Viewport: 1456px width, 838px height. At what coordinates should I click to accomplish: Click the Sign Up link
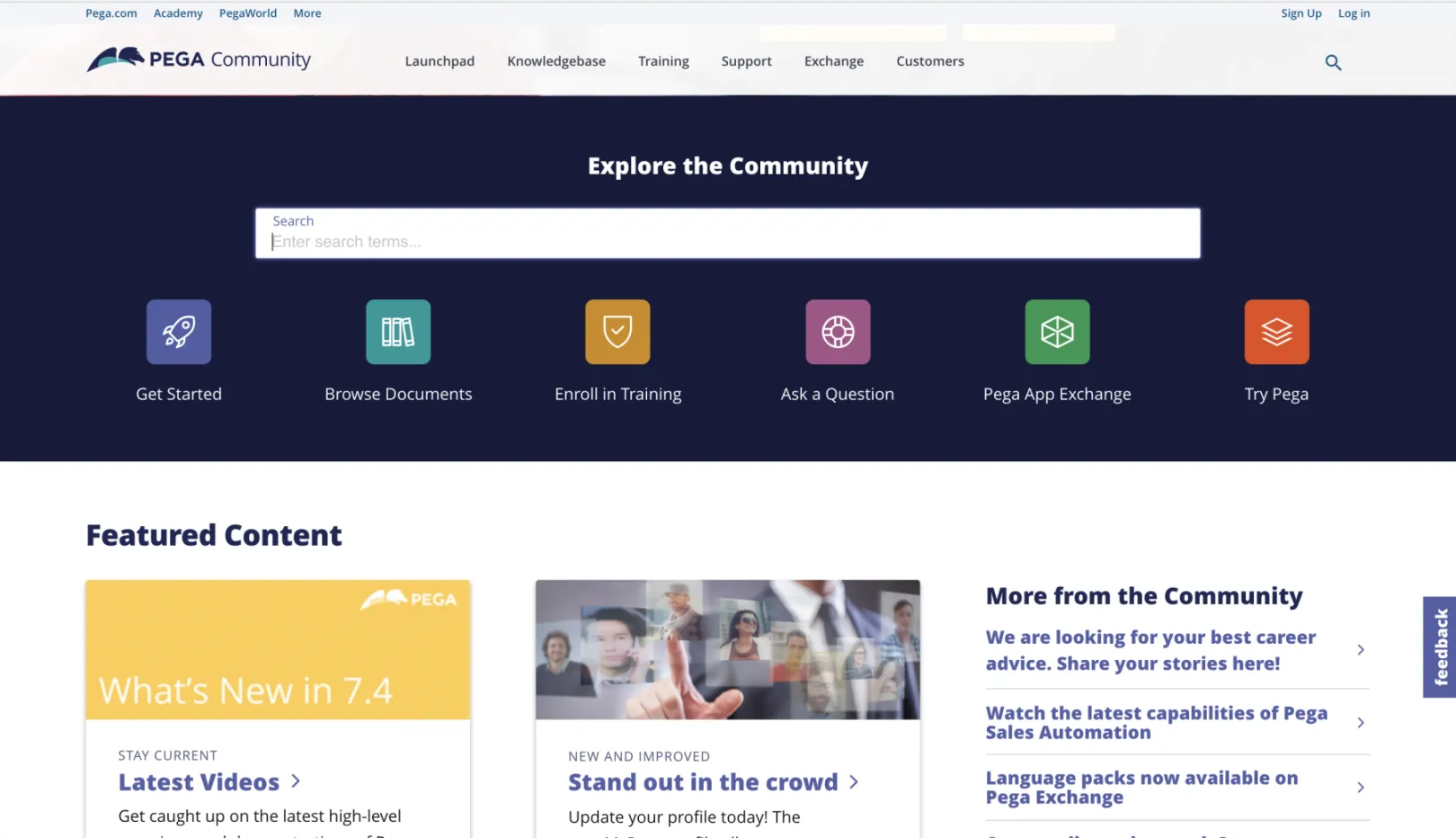tap(1301, 13)
